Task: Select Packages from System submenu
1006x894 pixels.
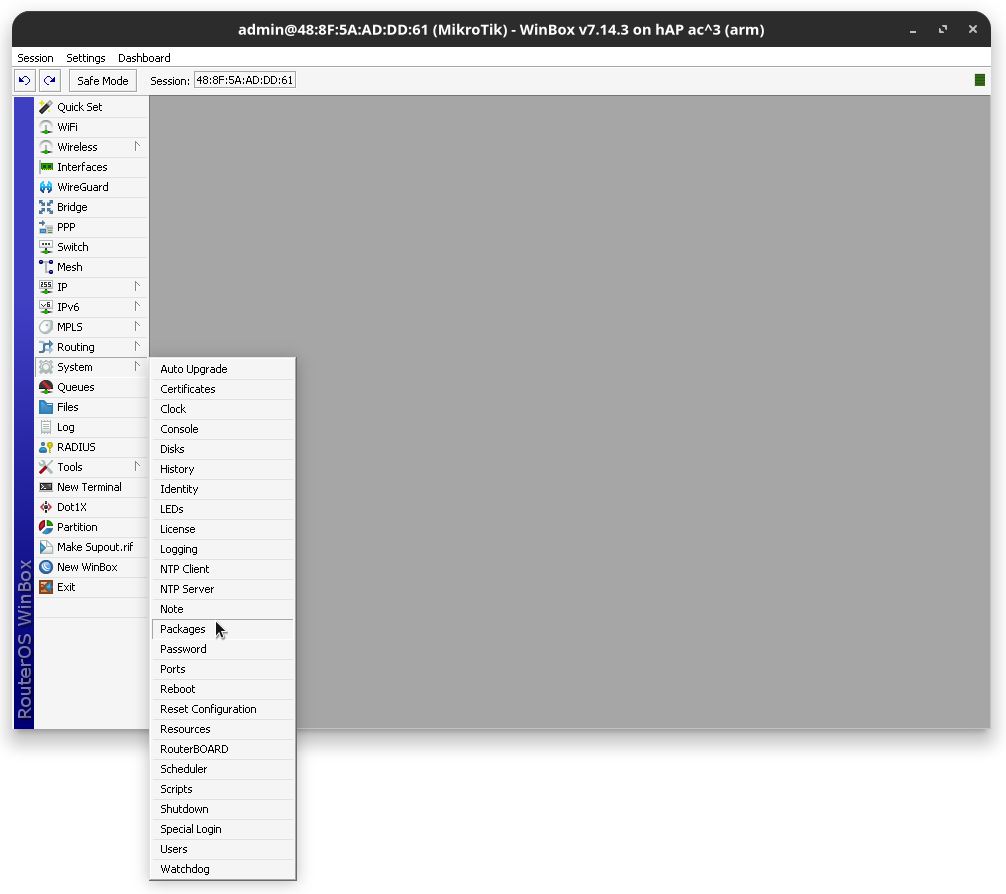Action: (x=183, y=629)
